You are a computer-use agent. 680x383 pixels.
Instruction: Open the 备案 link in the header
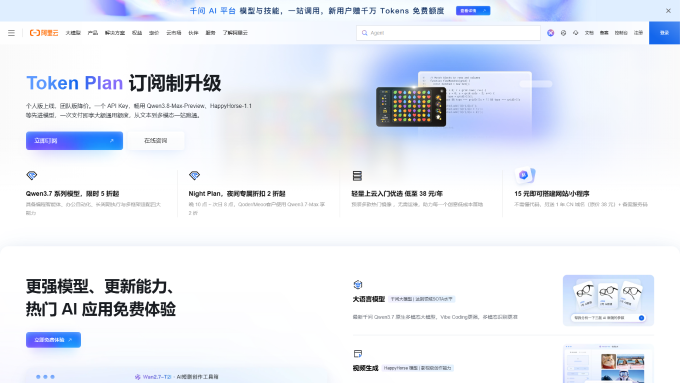(x=604, y=33)
